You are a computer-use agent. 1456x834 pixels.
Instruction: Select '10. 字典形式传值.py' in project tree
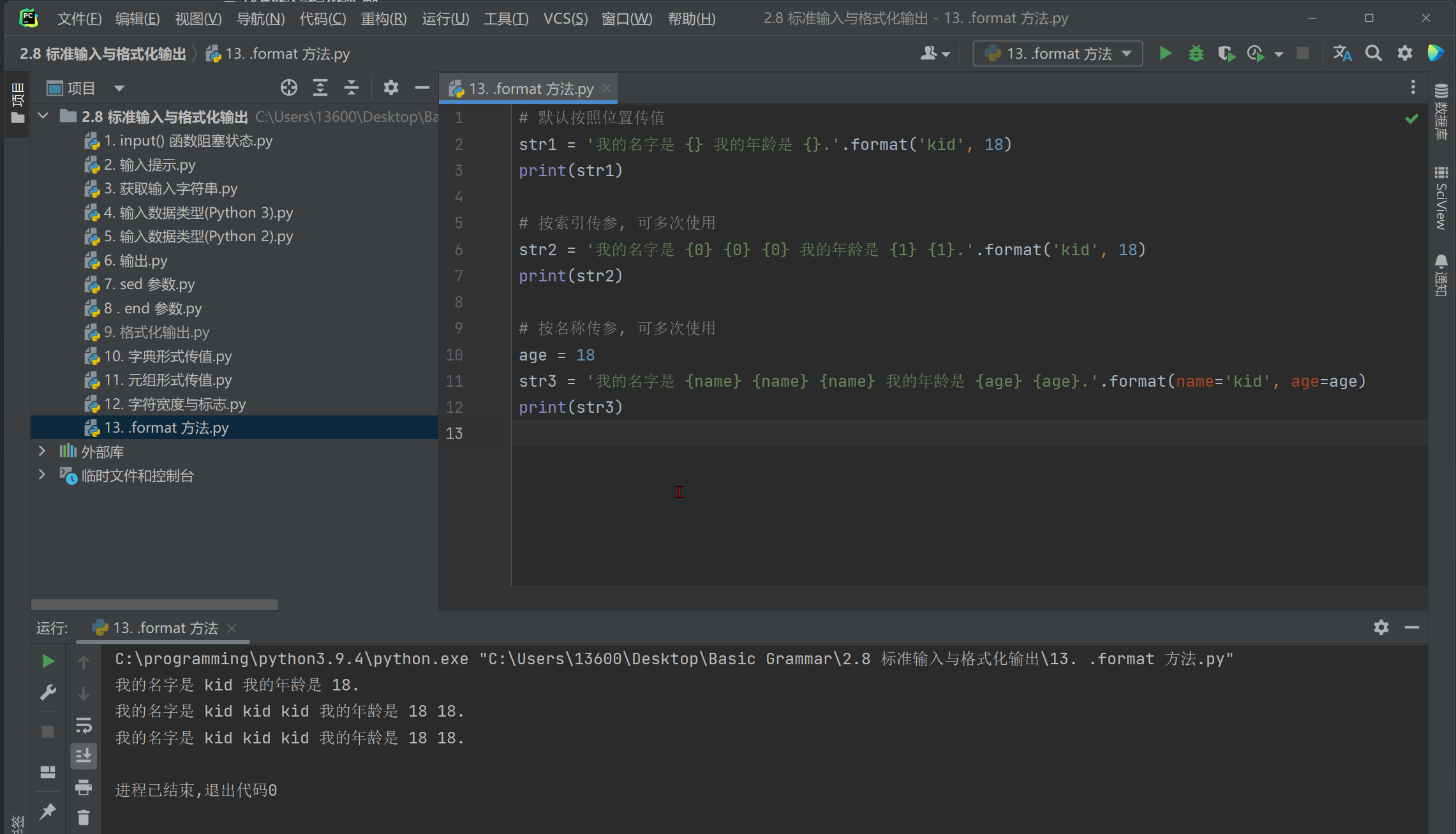click(x=168, y=357)
